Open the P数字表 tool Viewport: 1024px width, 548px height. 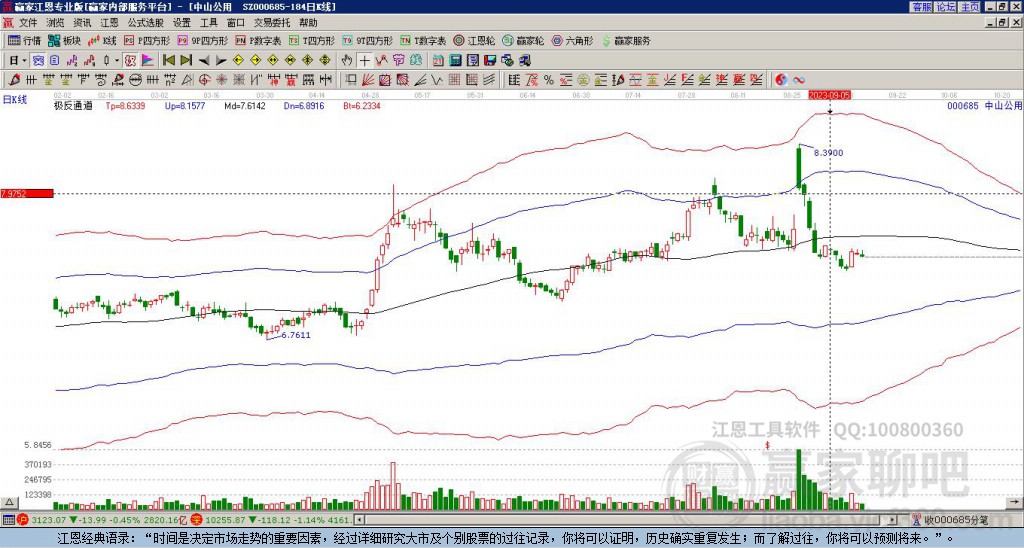pos(258,40)
